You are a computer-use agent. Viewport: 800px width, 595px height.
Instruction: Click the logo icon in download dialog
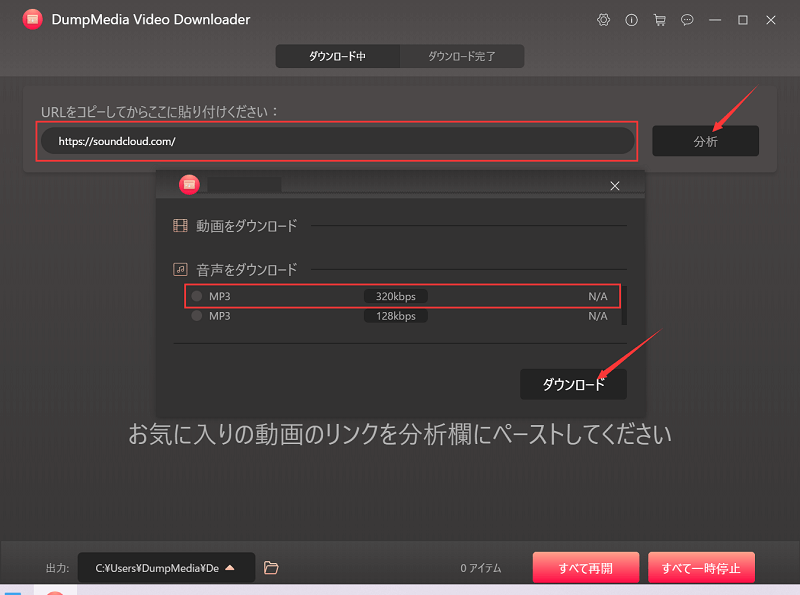pyautogui.click(x=189, y=184)
